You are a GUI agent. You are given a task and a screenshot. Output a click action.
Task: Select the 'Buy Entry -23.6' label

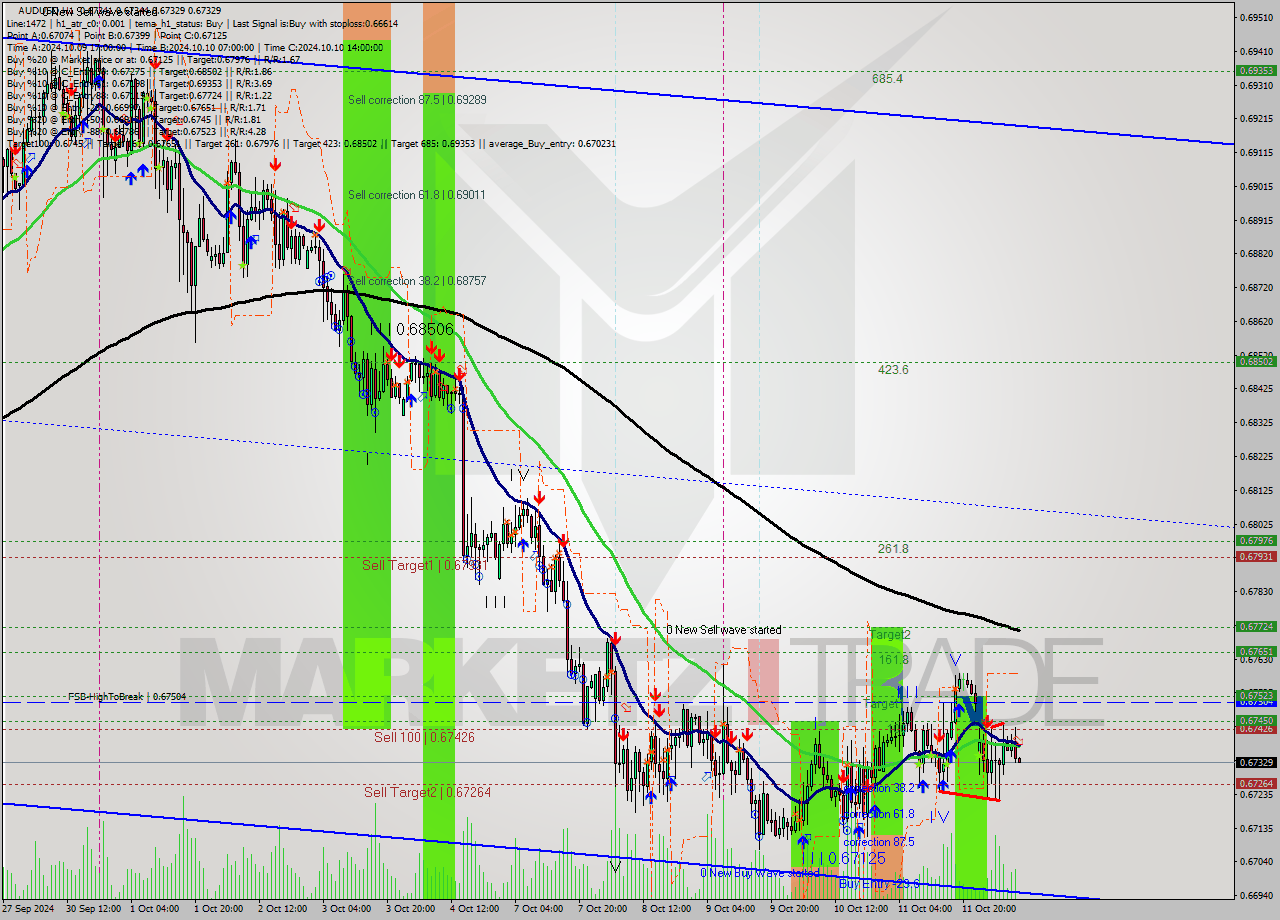[879, 883]
